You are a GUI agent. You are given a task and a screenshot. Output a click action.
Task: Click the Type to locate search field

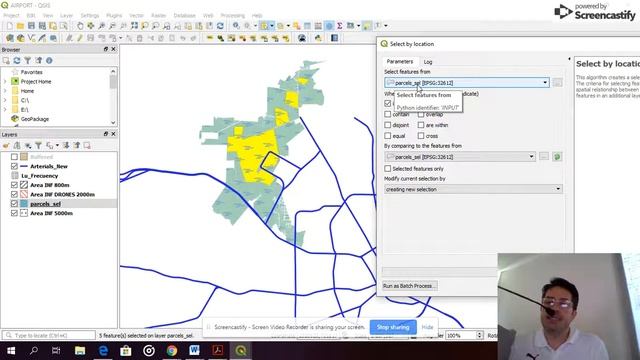pyautogui.click(x=49, y=335)
